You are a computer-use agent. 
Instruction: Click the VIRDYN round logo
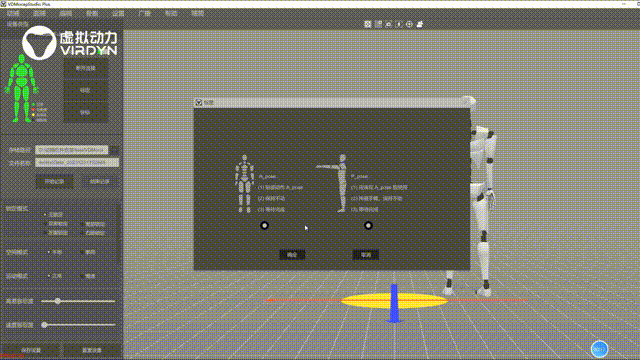(x=39, y=43)
